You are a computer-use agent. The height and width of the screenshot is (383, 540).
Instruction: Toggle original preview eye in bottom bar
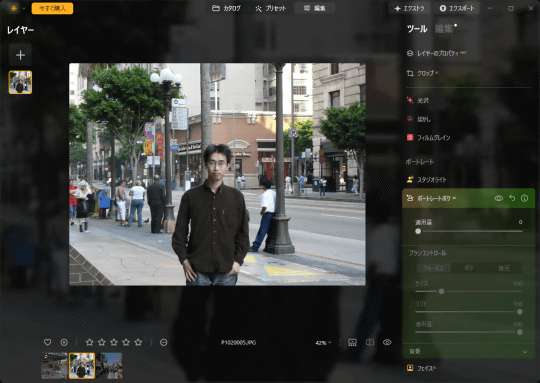tap(387, 342)
